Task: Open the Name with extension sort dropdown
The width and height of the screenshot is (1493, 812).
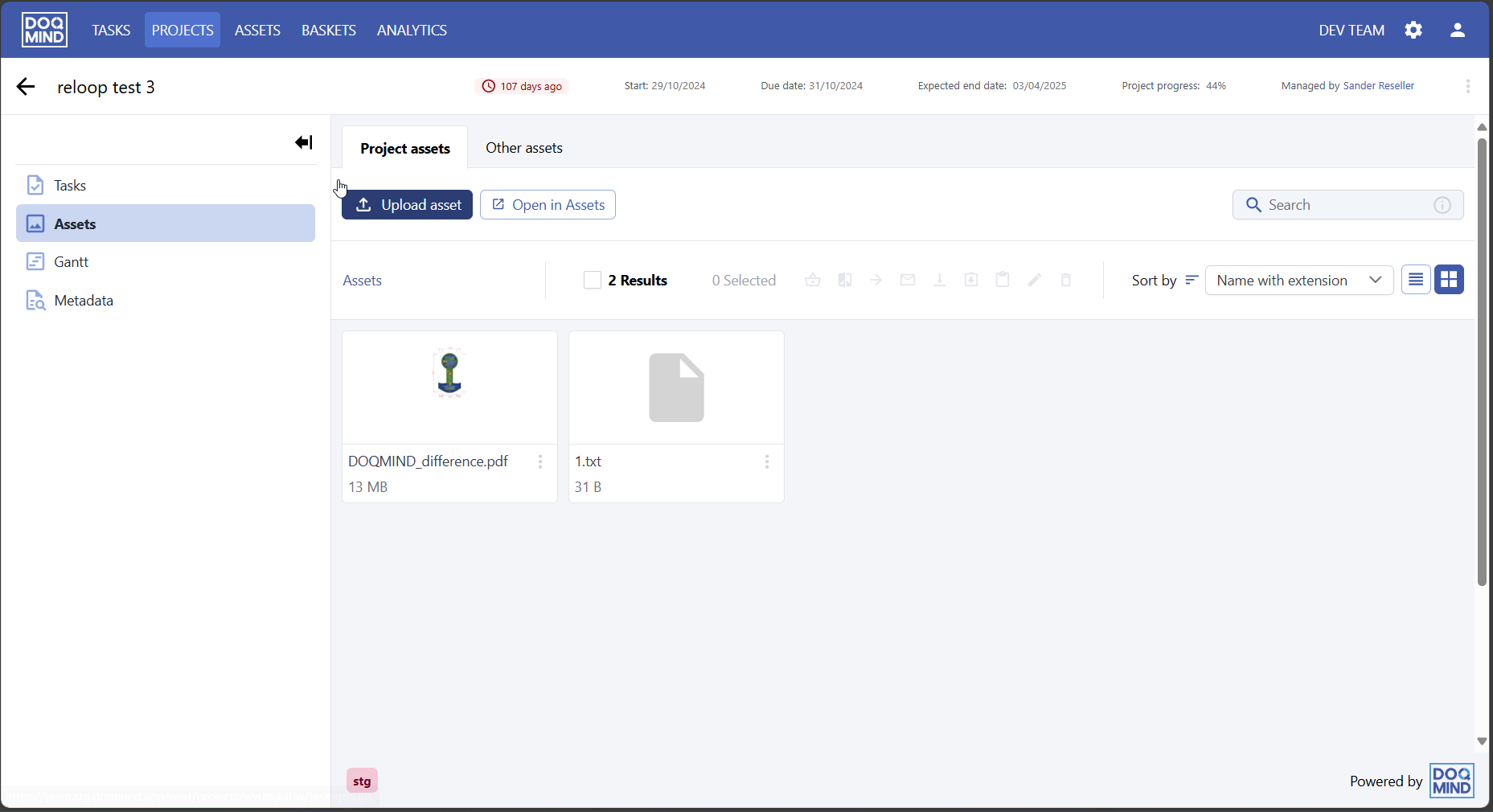Action: coord(1298,281)
